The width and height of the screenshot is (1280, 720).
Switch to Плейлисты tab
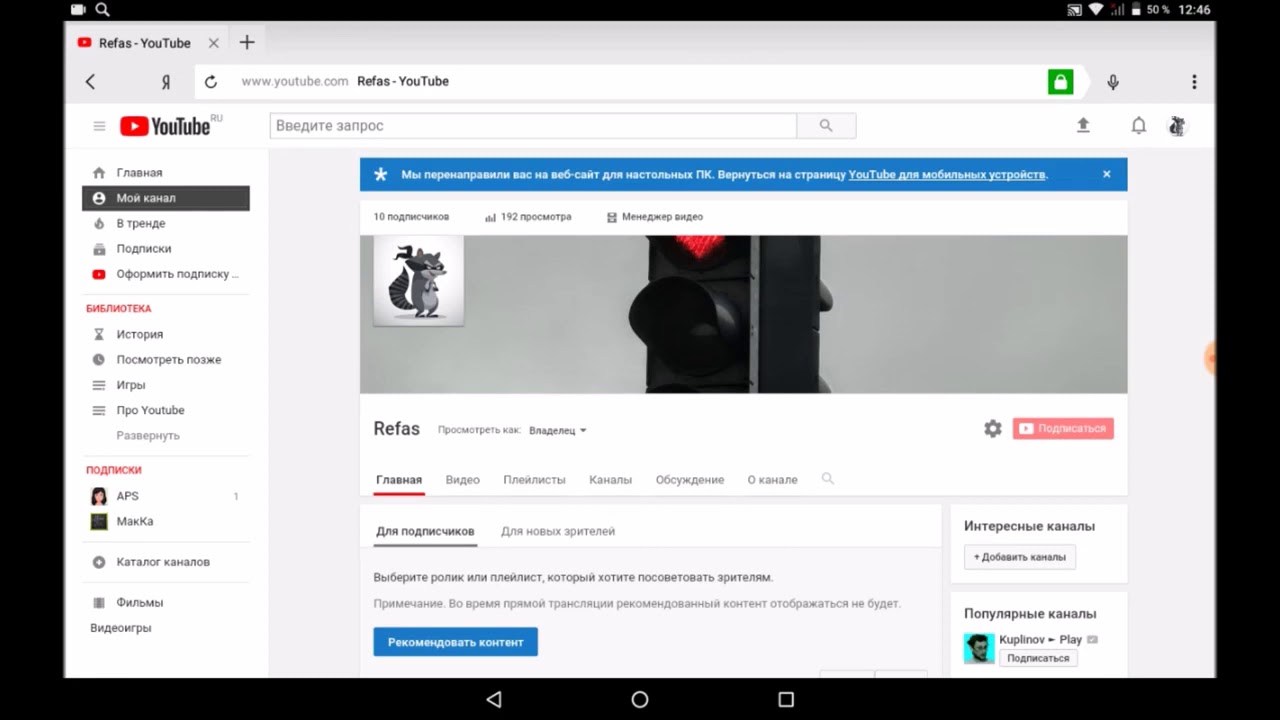(534, 480)
